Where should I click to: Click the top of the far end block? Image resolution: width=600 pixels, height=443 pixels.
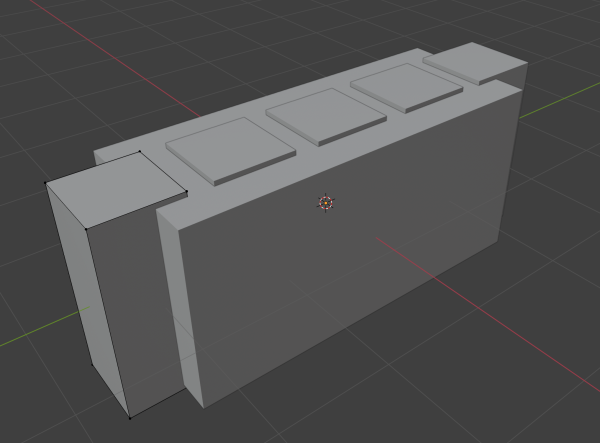coord(472,61)
